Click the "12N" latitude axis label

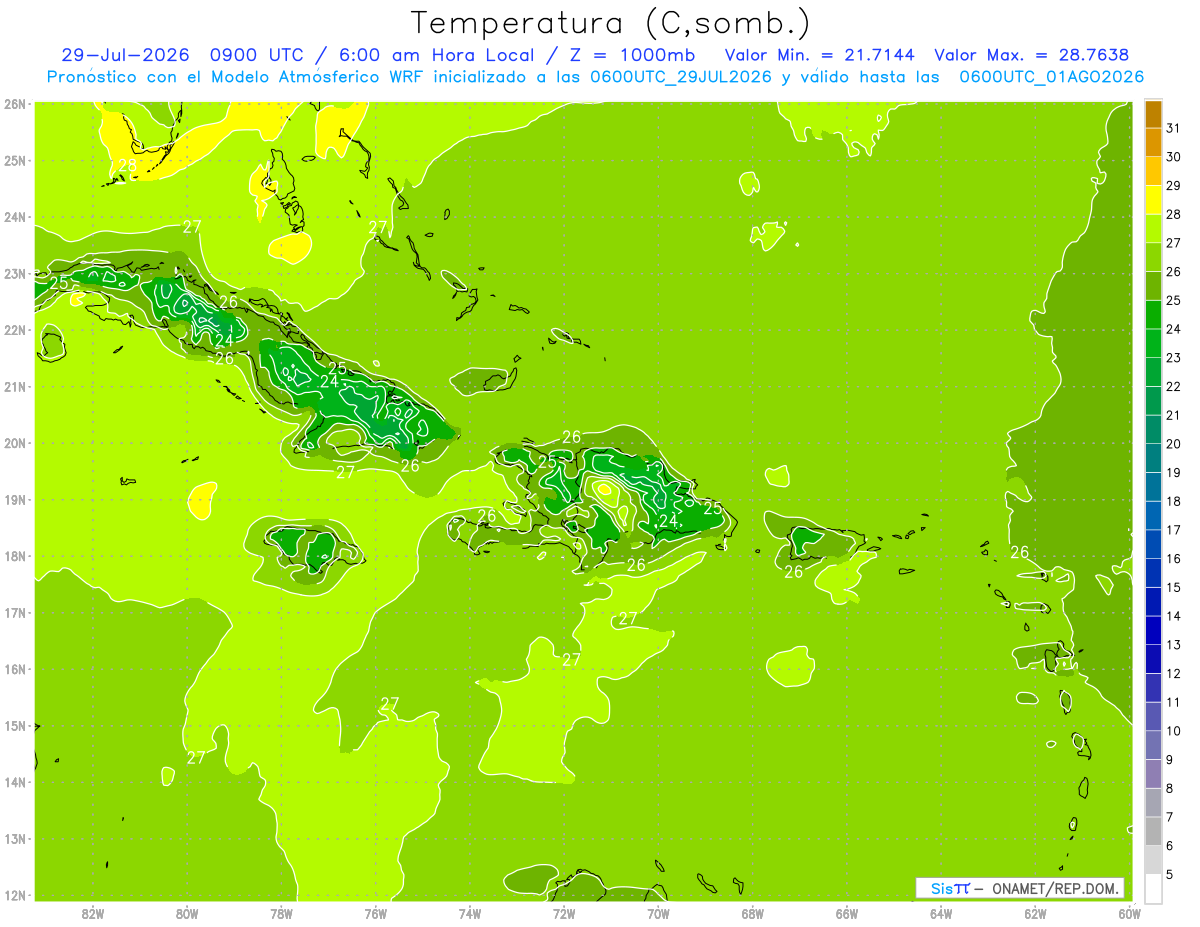coord(14,895)
